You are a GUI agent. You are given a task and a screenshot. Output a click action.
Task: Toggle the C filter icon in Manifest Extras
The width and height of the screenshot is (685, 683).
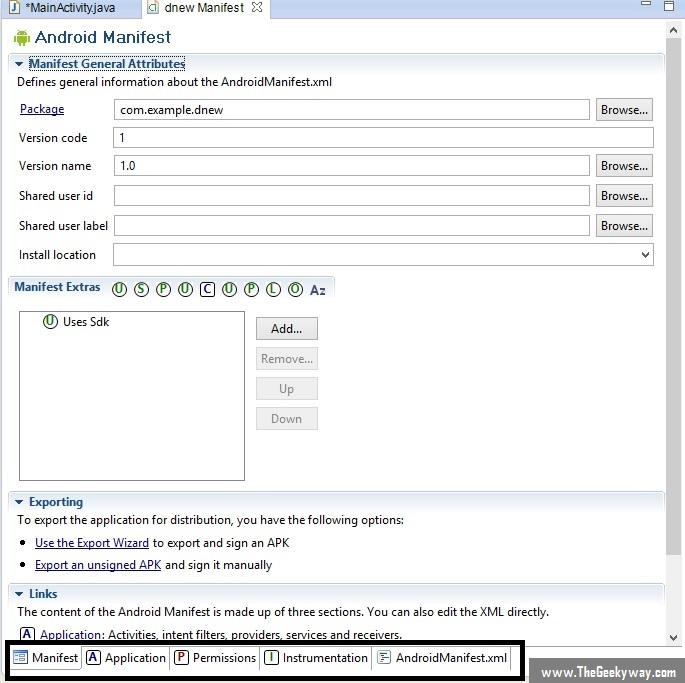tap(207, 289)
